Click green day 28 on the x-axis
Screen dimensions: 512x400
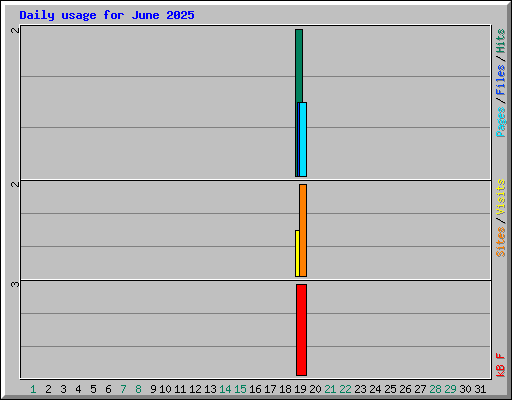point(435,389)
